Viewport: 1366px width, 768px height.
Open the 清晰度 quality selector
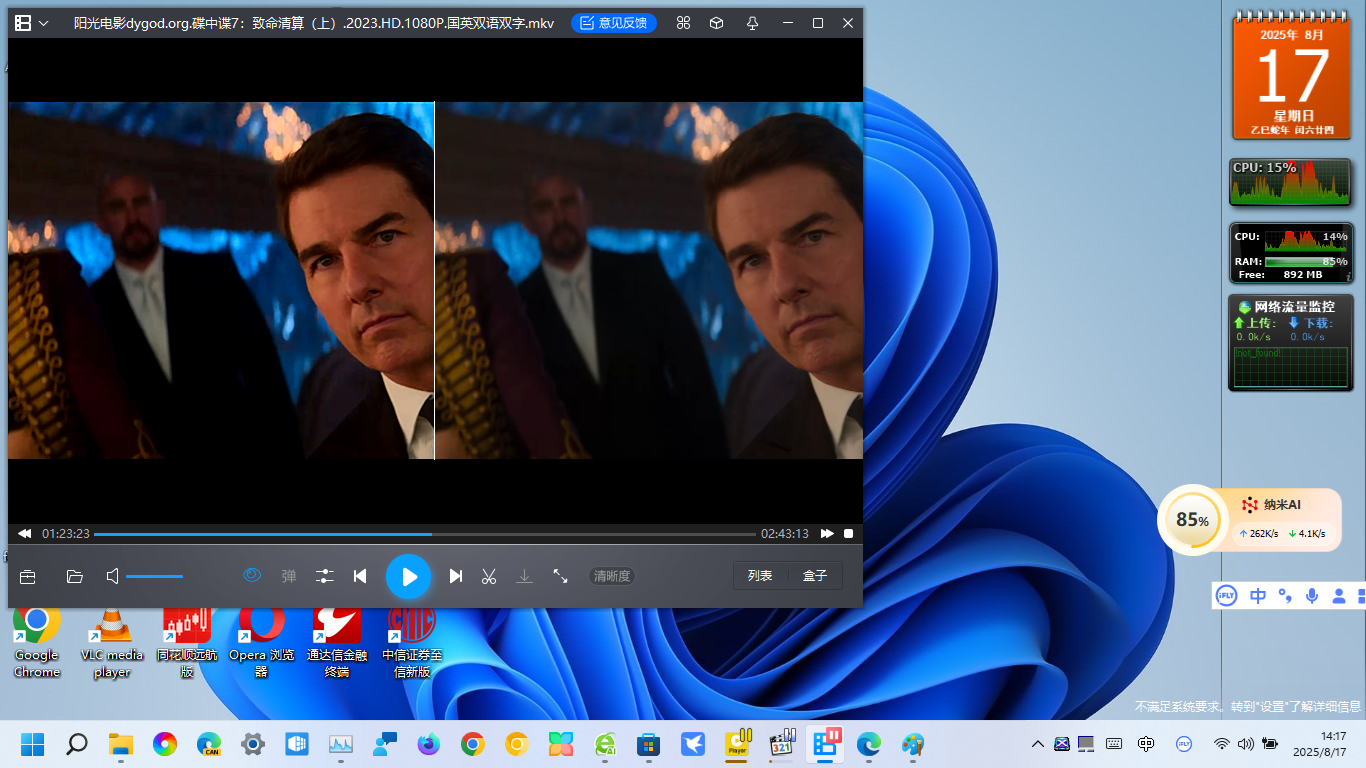[612, 576]
